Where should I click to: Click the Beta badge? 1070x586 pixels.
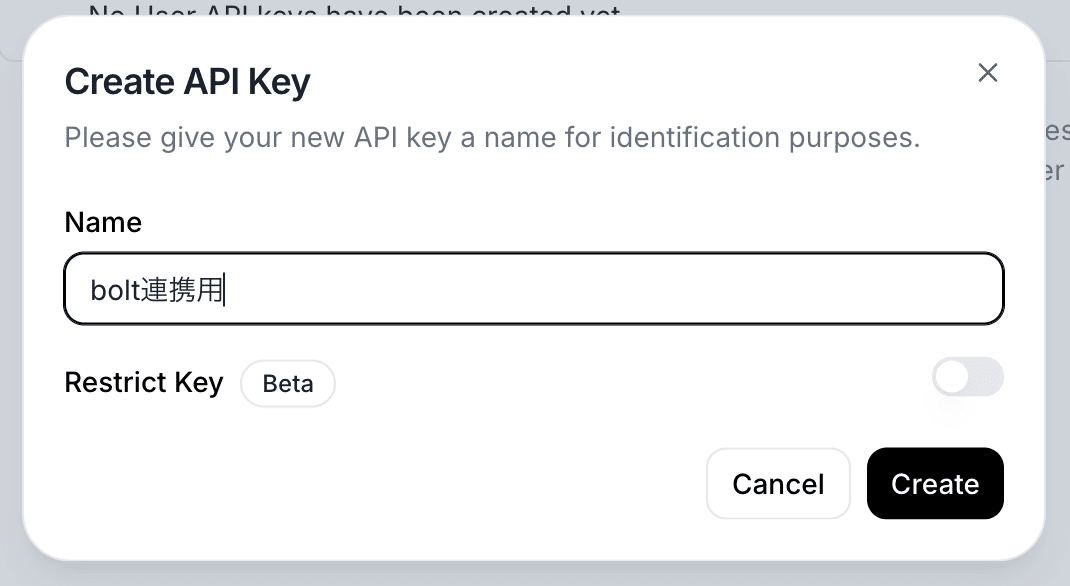coord(288,384)
